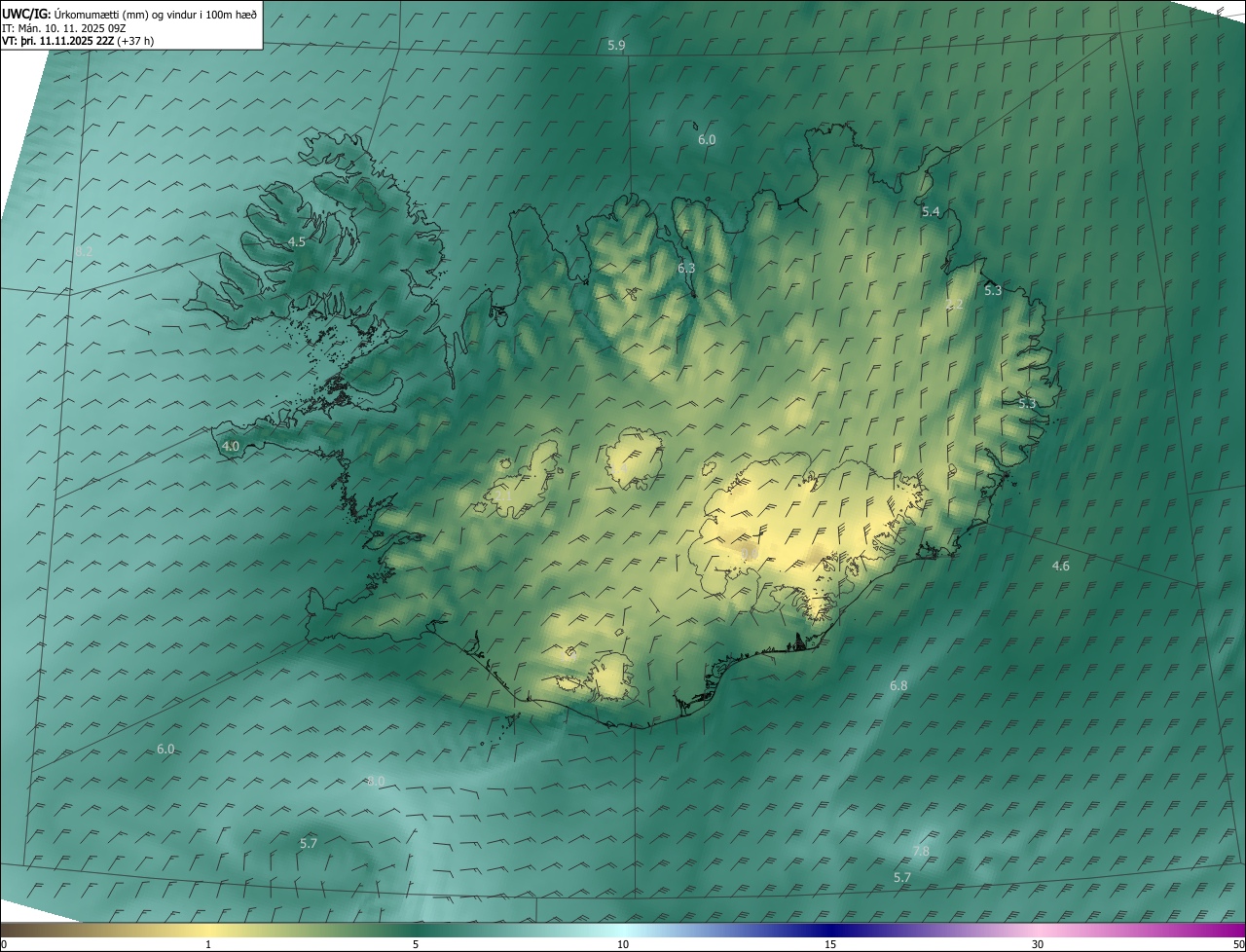Click the colorbar tick label '10'

[623, 944]
